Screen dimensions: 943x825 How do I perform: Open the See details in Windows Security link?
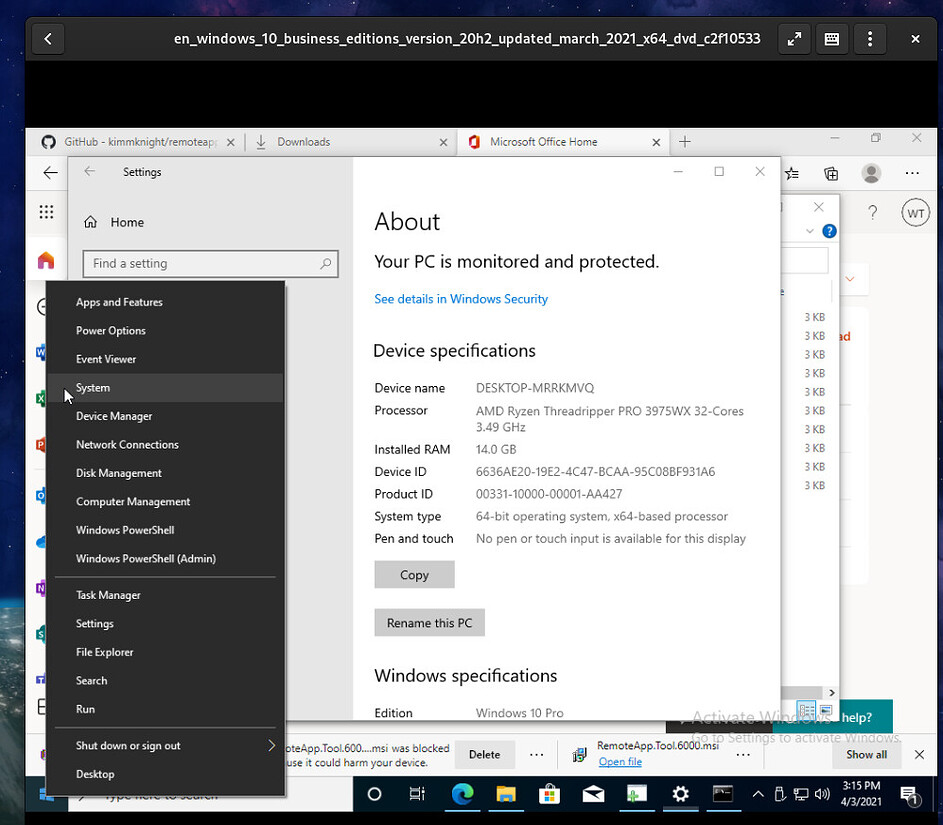tap(461, 298)
